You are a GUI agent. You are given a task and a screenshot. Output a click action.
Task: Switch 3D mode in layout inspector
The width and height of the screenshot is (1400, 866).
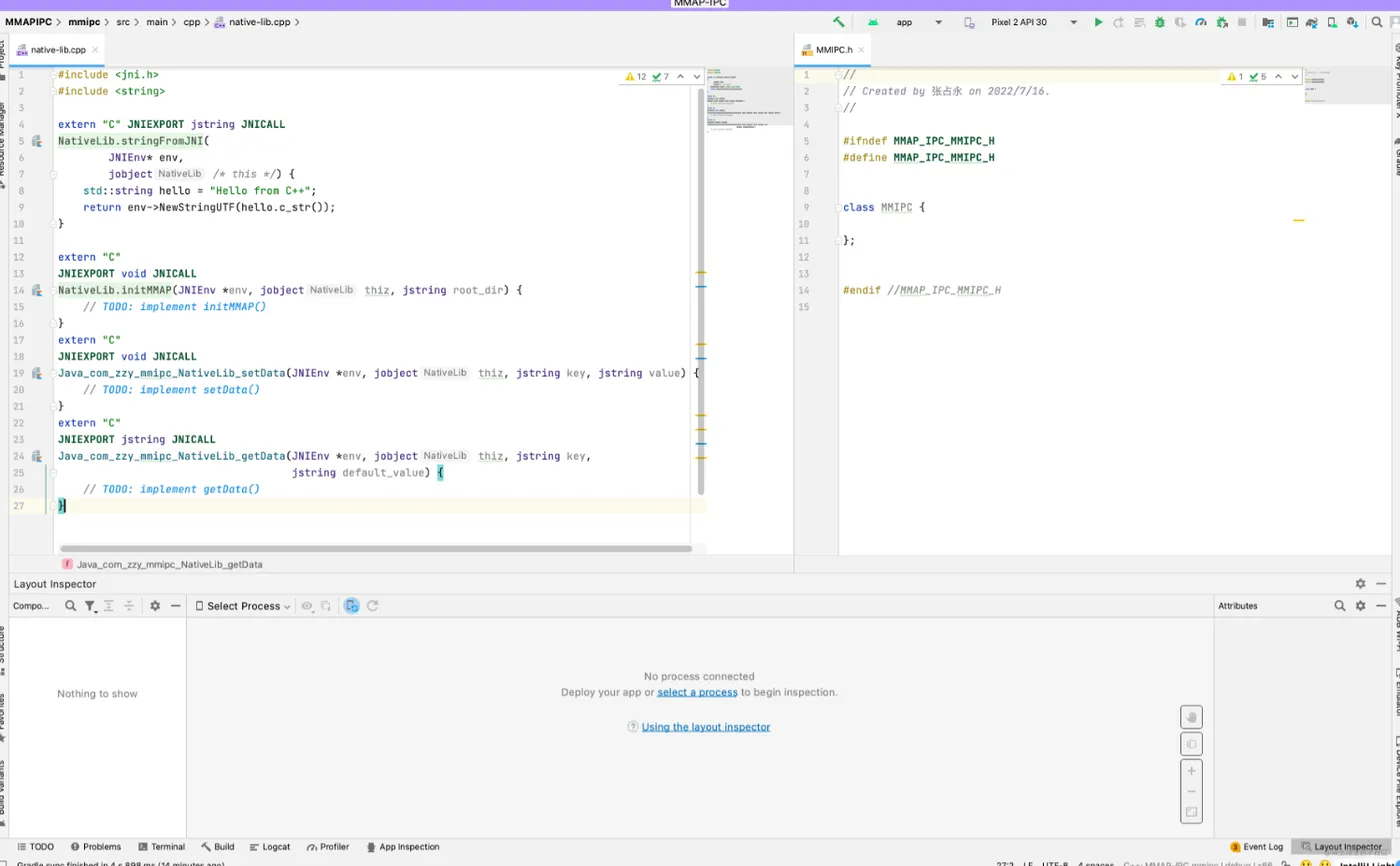1191,744
